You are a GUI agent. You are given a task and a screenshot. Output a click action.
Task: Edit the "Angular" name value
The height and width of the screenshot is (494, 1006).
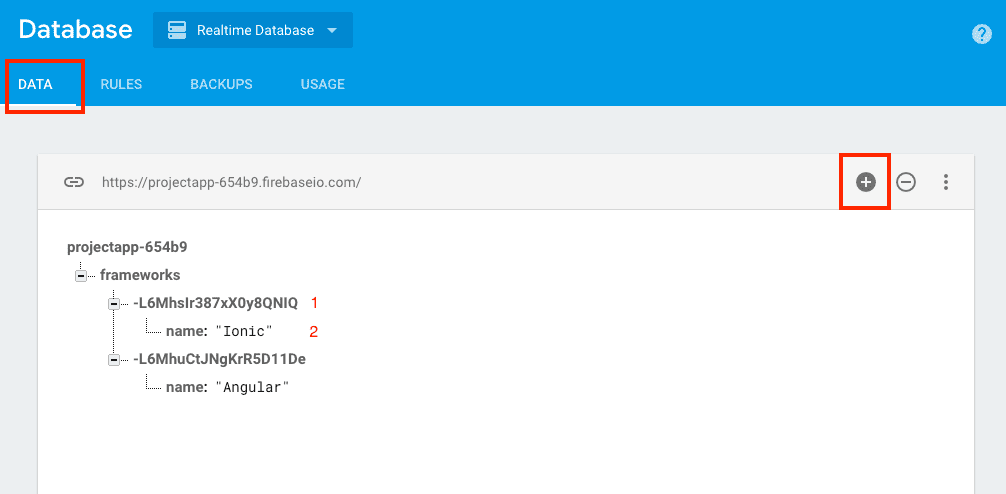pos(252,387)
